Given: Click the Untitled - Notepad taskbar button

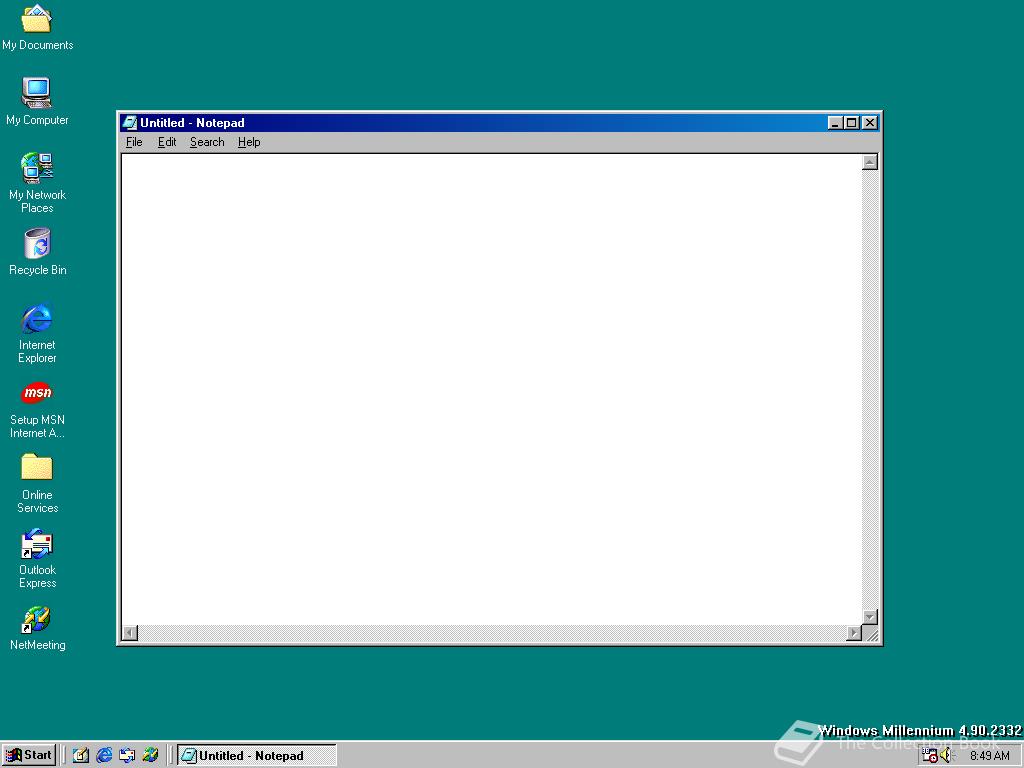Looking at the screenshot, I should tap(255, 755).
